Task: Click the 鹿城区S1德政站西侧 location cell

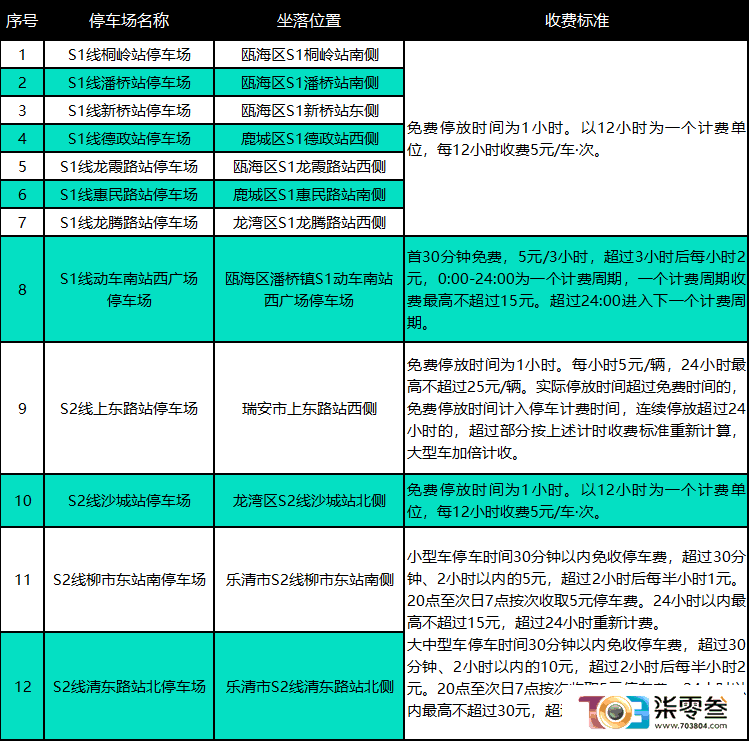Action: click(309, 139)
